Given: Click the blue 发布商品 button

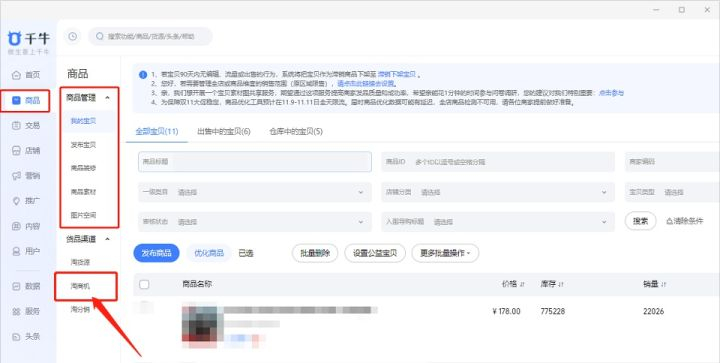Looking at the screenshot, I should click(x=157, y=253).
